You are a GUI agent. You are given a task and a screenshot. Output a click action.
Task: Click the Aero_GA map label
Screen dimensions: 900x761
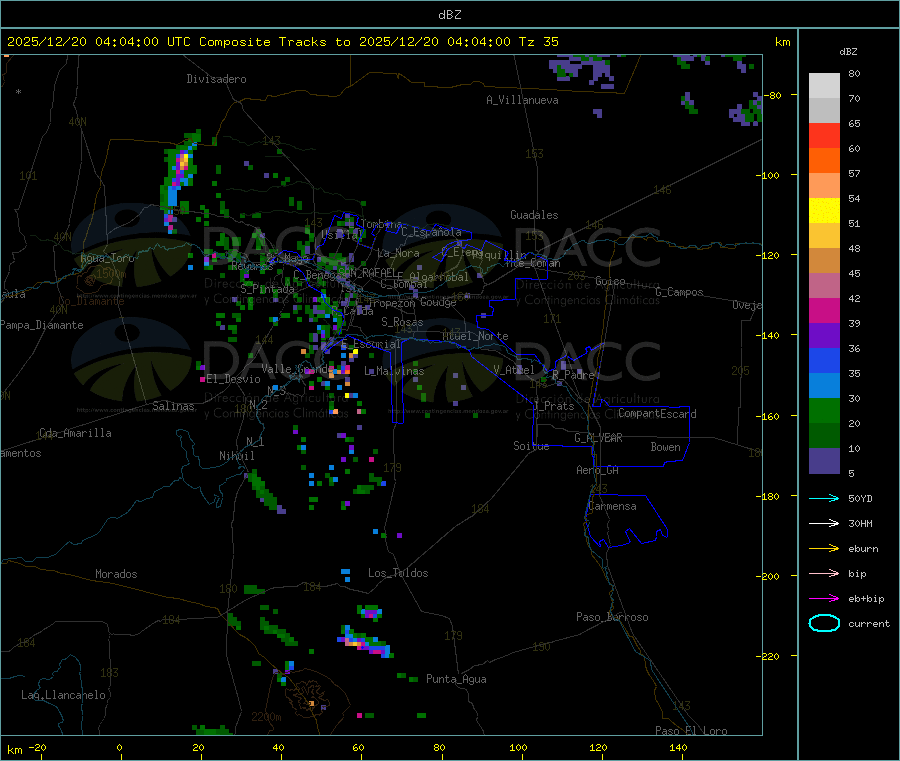tap(597, 470)
